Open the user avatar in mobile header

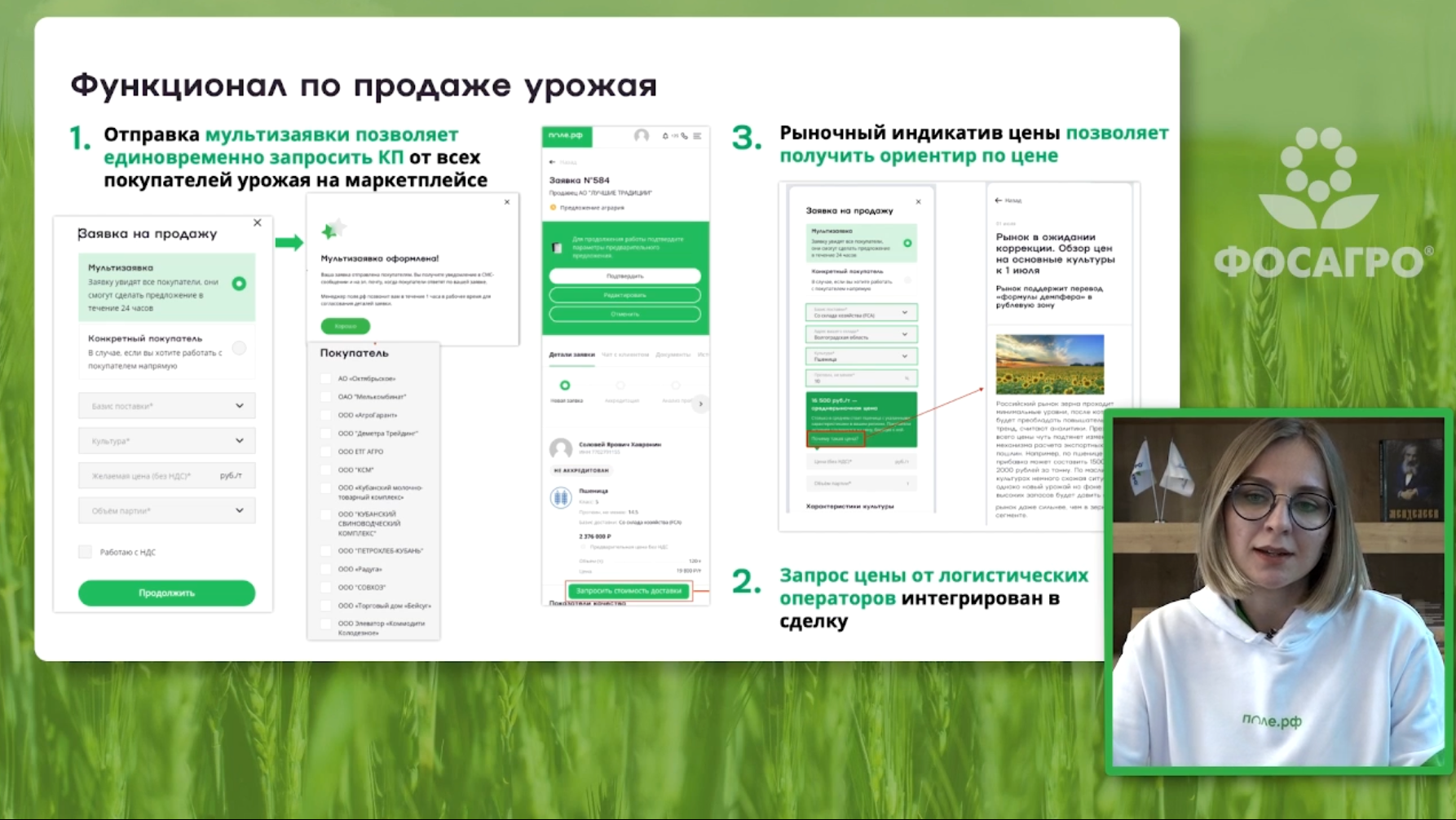pos(642,135)
